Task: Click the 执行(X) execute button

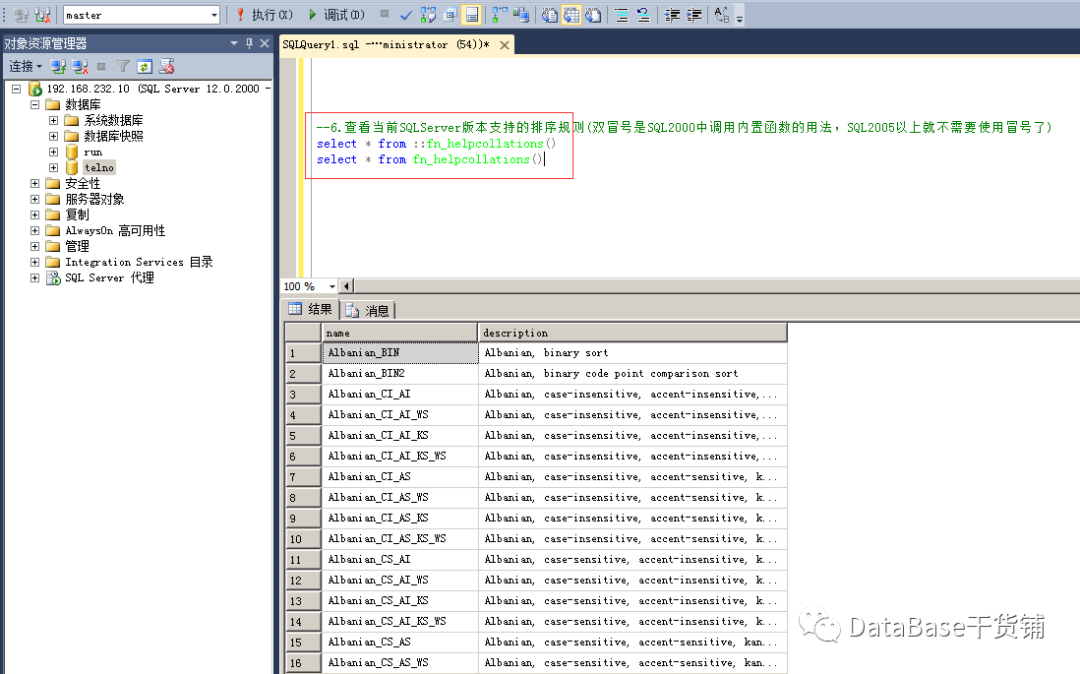Action: tap(264, 14)
